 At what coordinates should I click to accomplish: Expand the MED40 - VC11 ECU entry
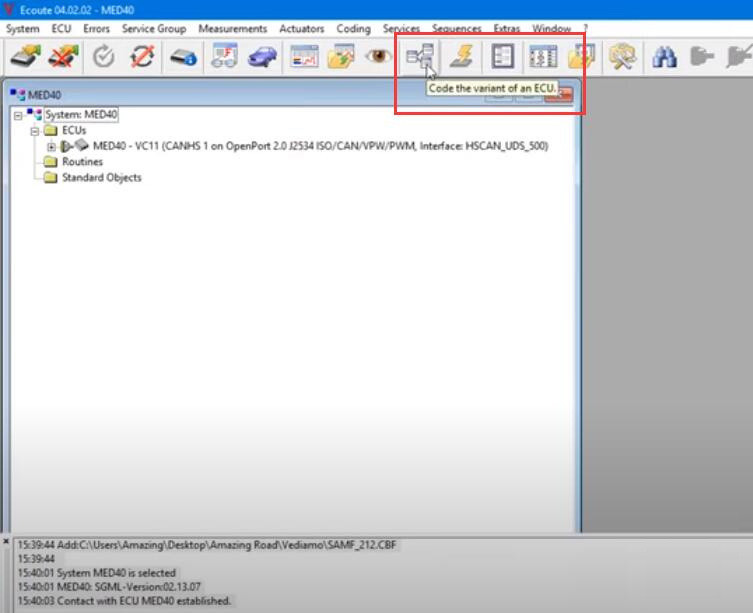[51, 146]
